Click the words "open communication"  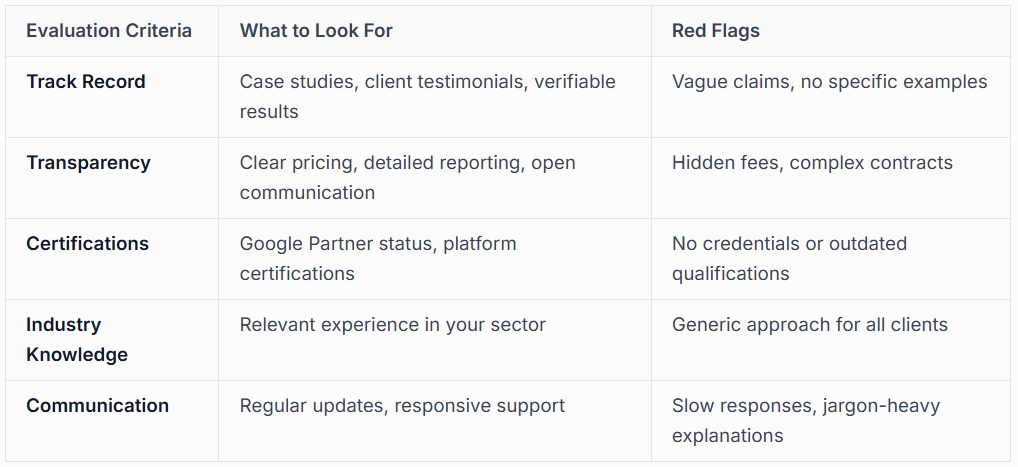(307, 192)
